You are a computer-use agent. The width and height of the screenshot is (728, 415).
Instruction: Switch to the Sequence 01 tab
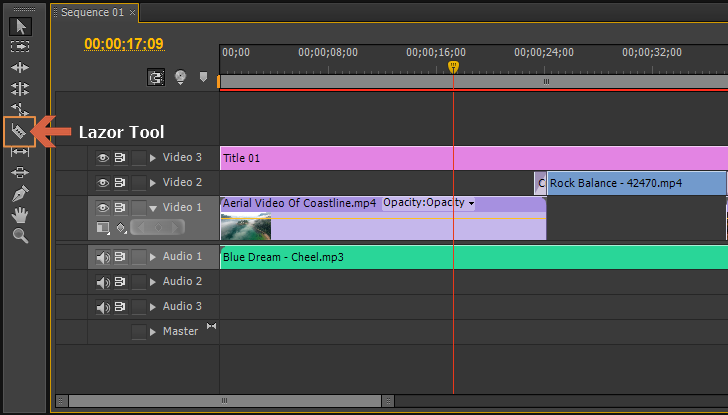point(92,13)
